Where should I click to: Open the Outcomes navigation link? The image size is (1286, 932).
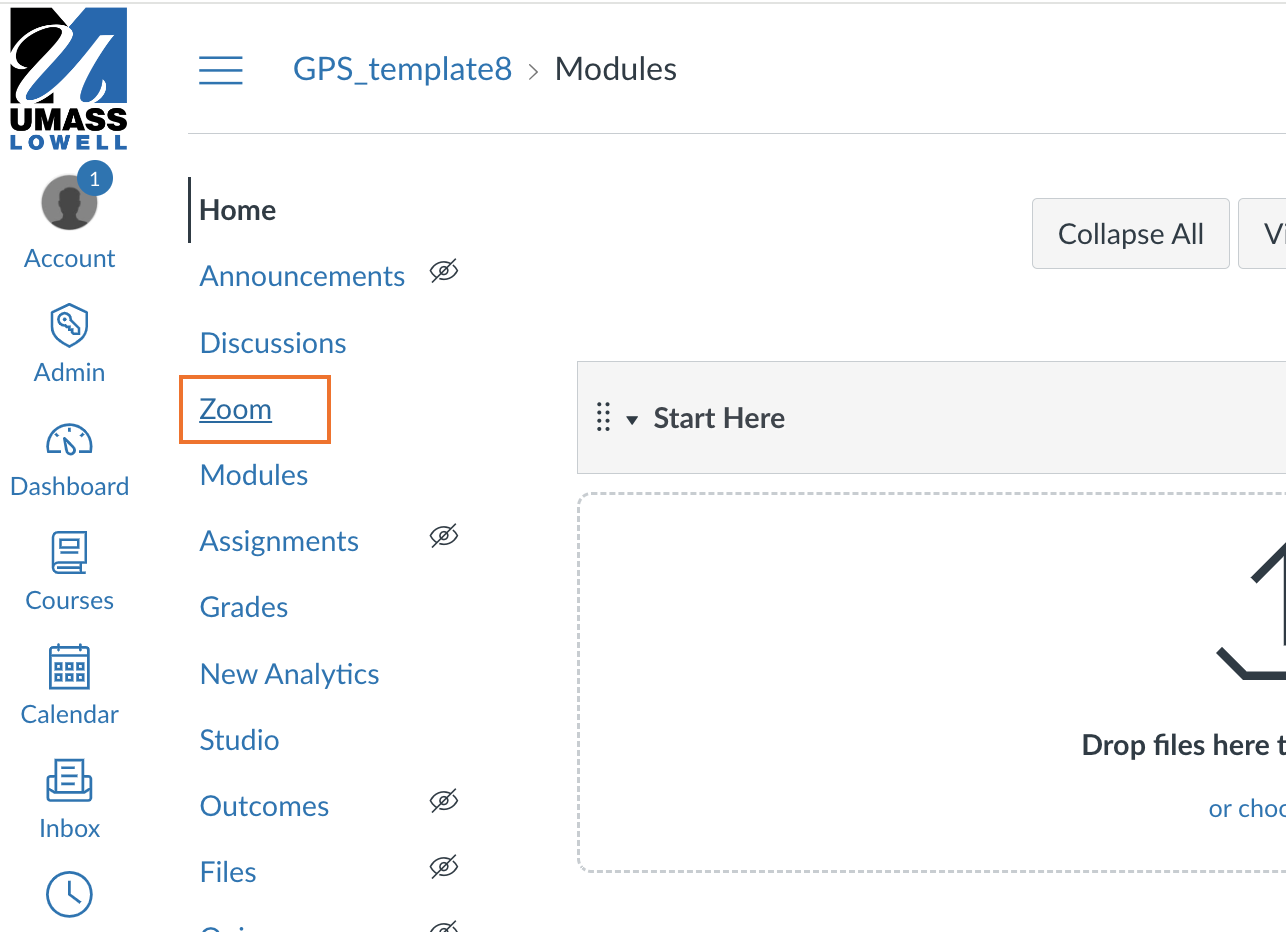264,806
